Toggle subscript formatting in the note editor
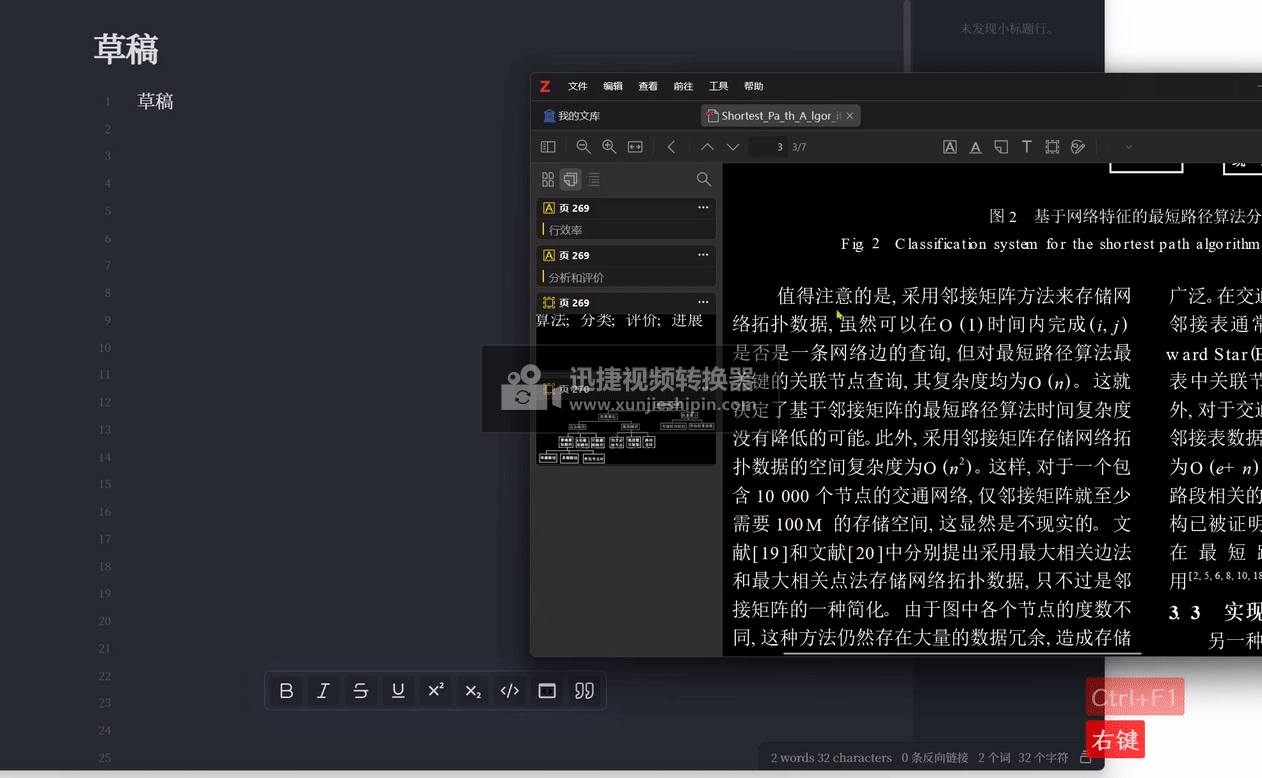The image size is (1262, 778). pyautogui.click(x=473, y=691)
